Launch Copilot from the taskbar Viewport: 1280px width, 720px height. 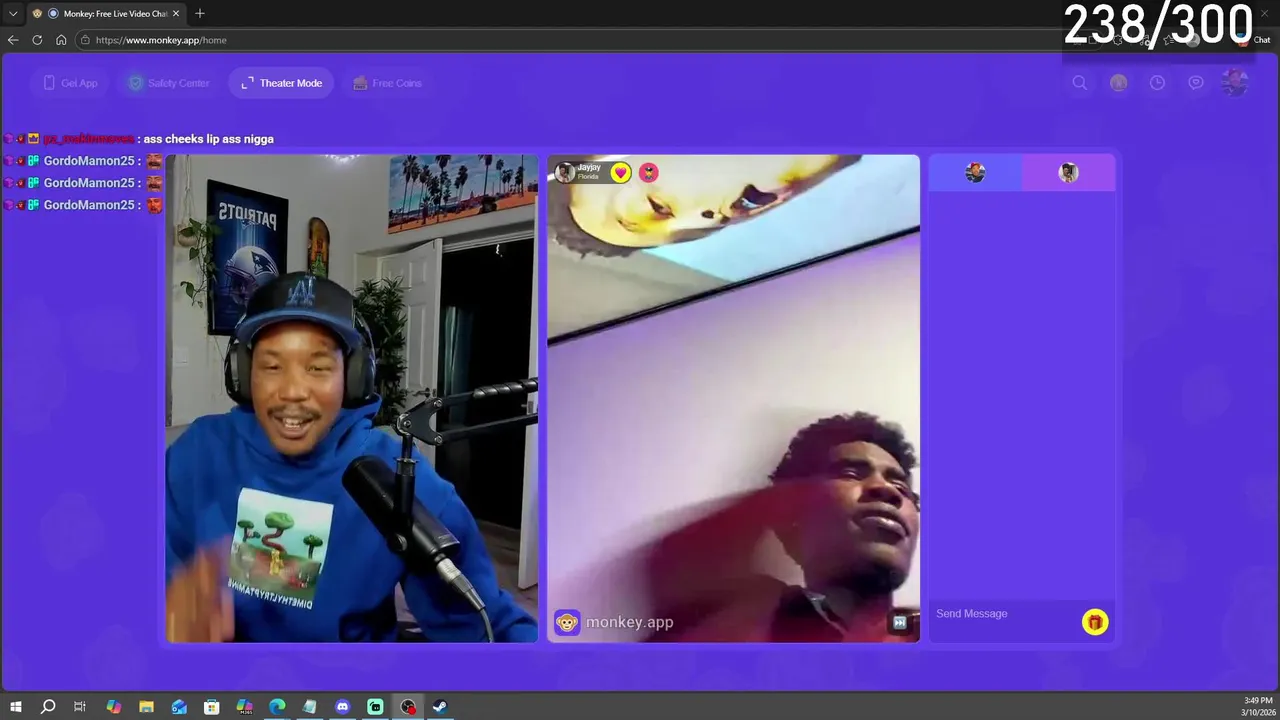click(113, 707)
